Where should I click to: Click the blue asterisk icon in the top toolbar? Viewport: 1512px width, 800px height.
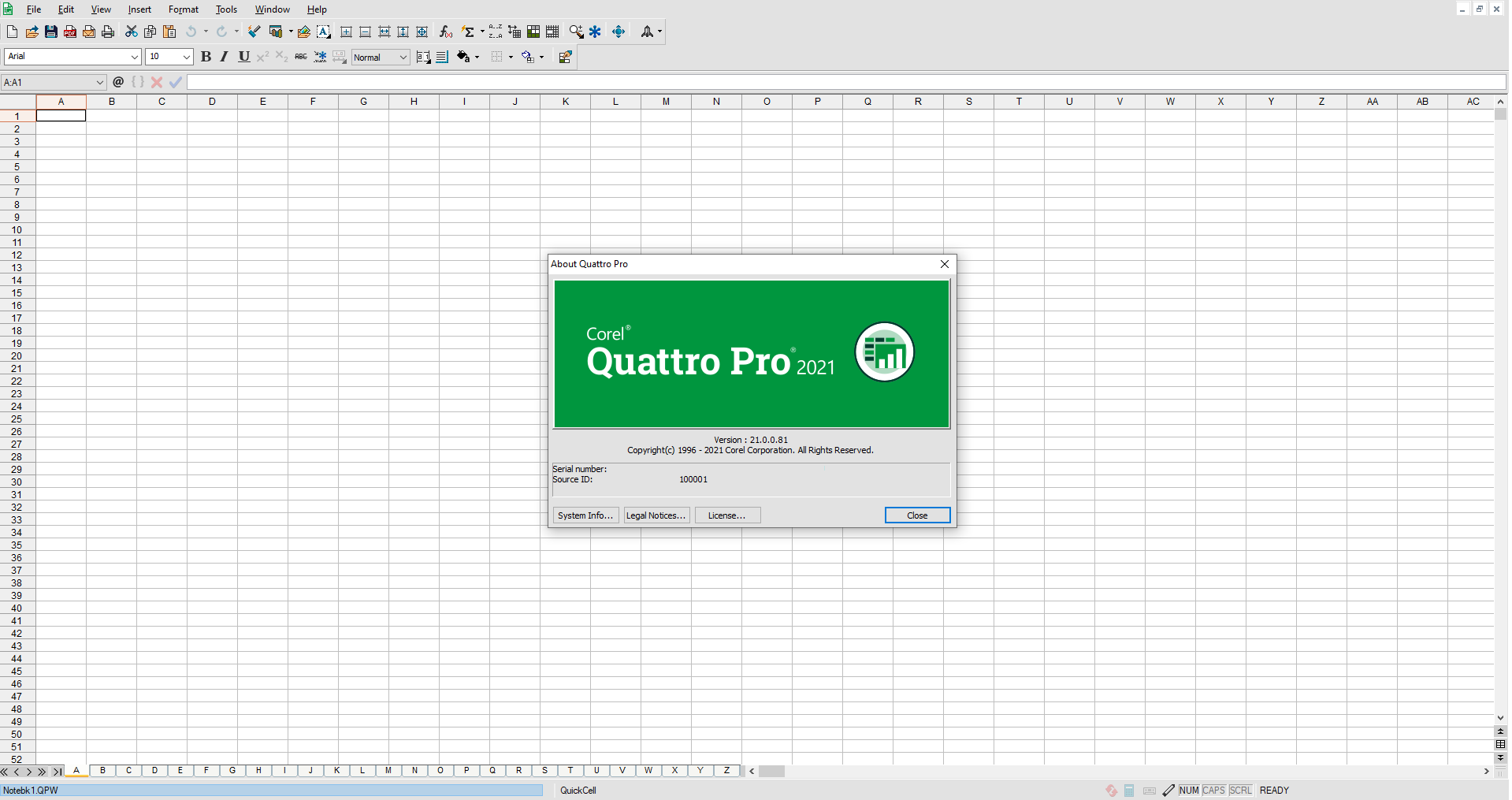(x=596, y=32)
